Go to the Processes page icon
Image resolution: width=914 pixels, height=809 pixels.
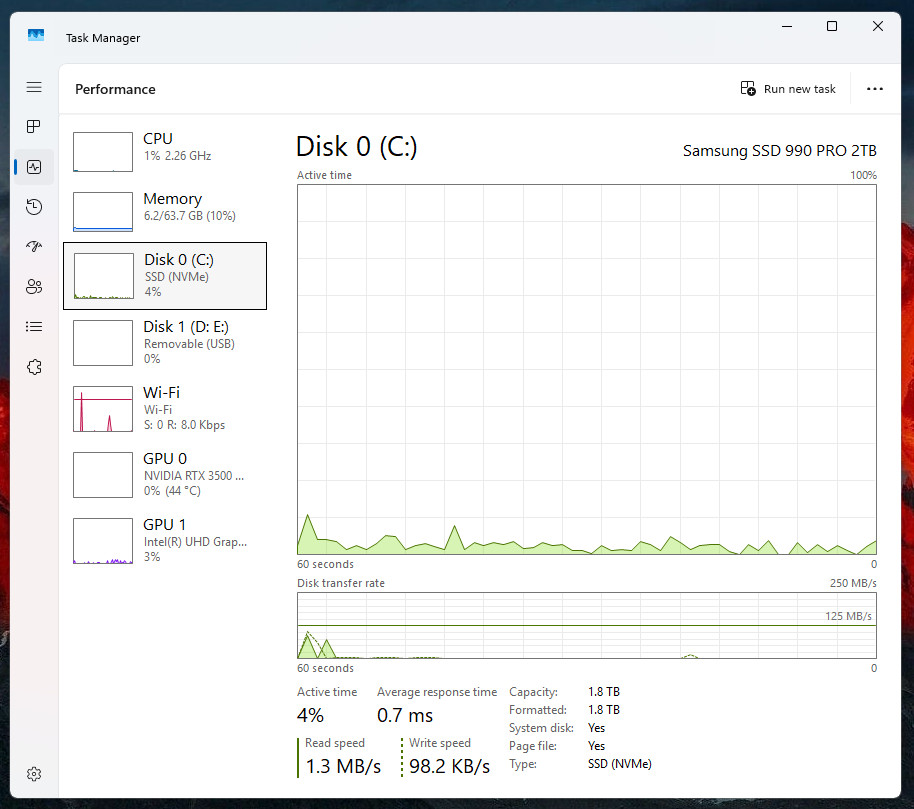[x=34, y=126]
